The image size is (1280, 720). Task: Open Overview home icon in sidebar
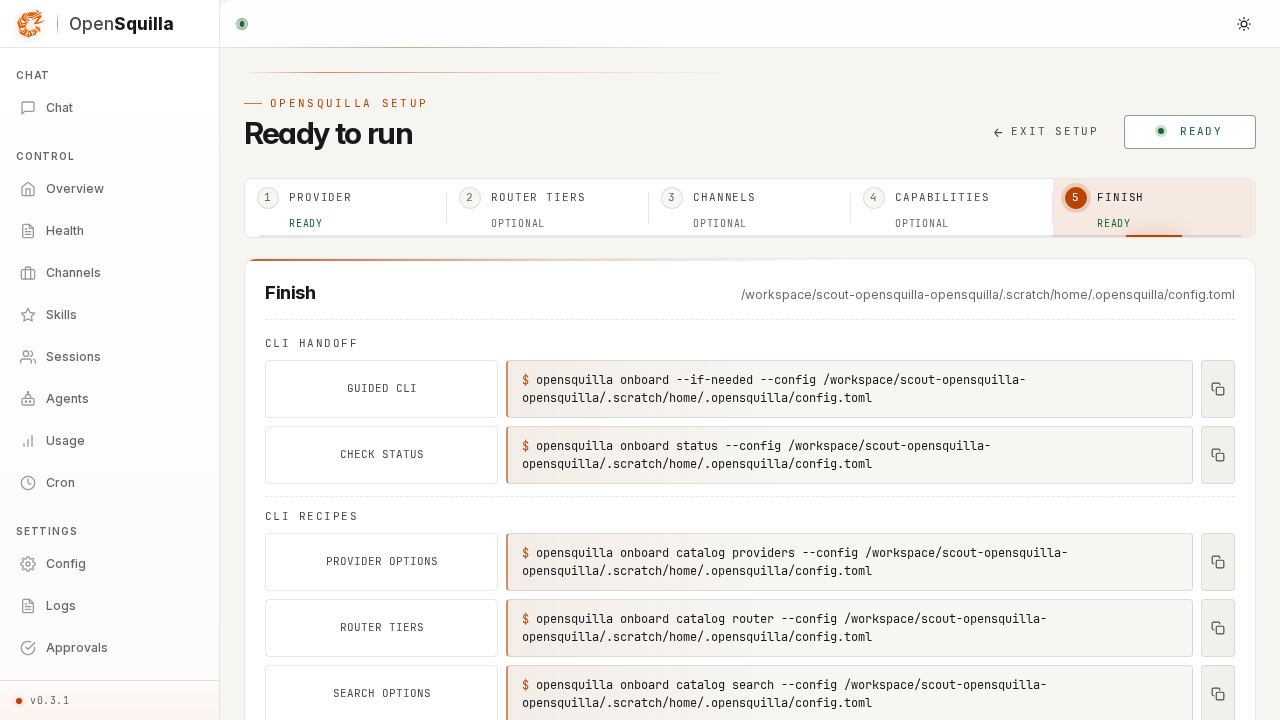point(28,189)
